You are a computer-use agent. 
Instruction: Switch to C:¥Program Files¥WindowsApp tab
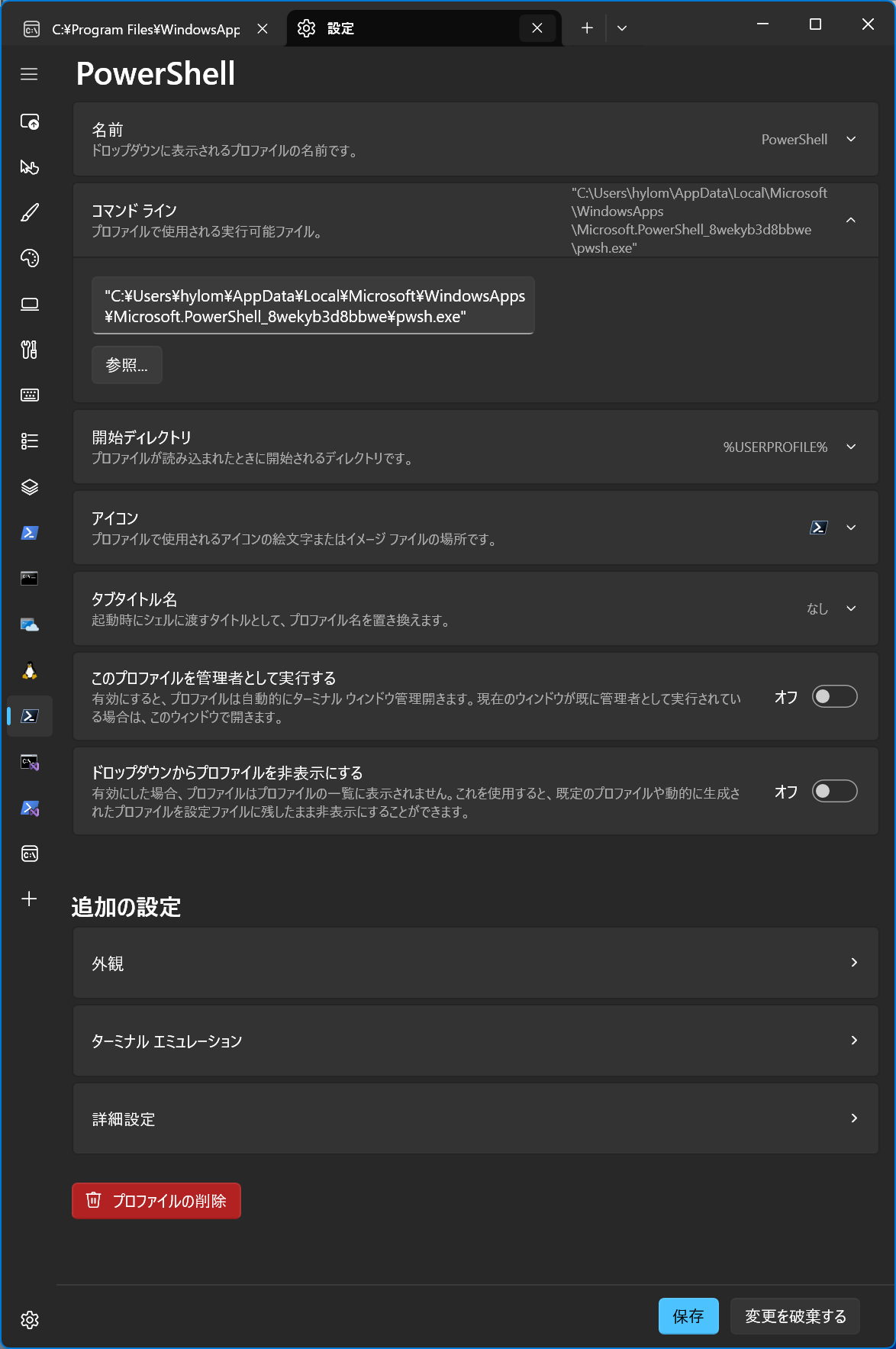145,29
